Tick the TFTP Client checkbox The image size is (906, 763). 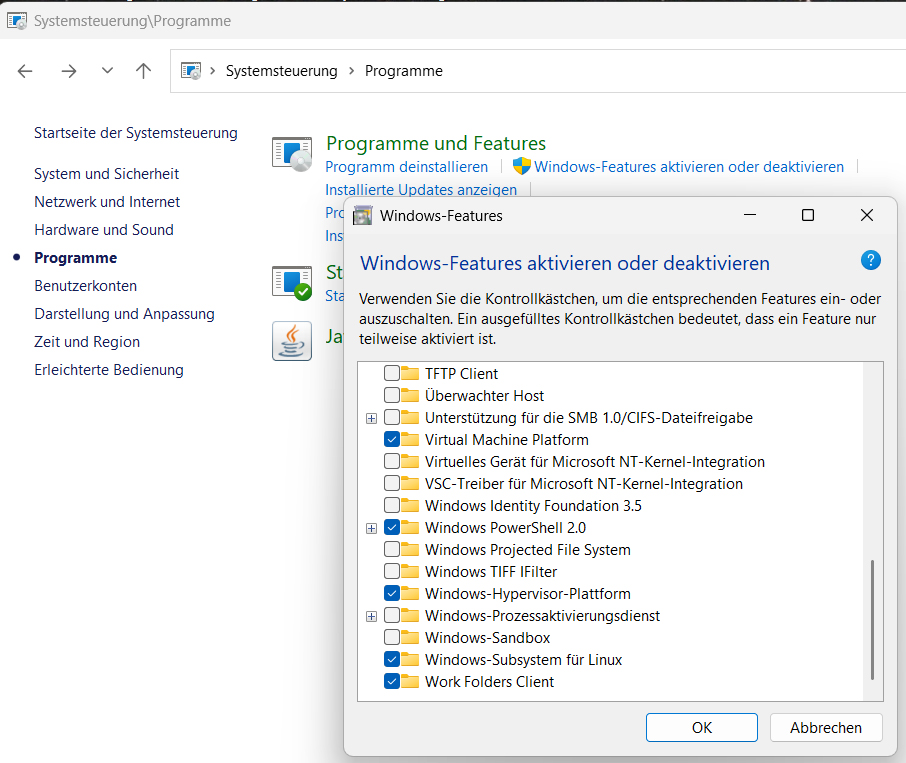(392, 374)
